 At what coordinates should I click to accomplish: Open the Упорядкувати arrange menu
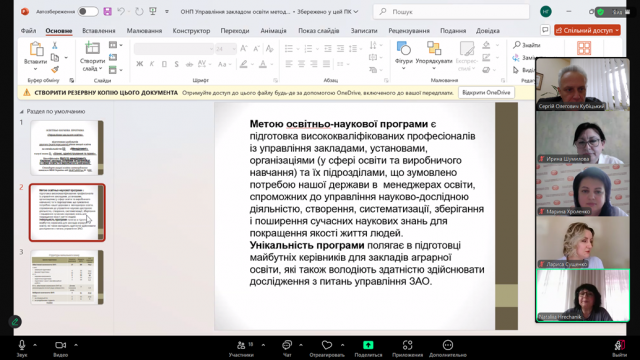(x=434, y=55)
